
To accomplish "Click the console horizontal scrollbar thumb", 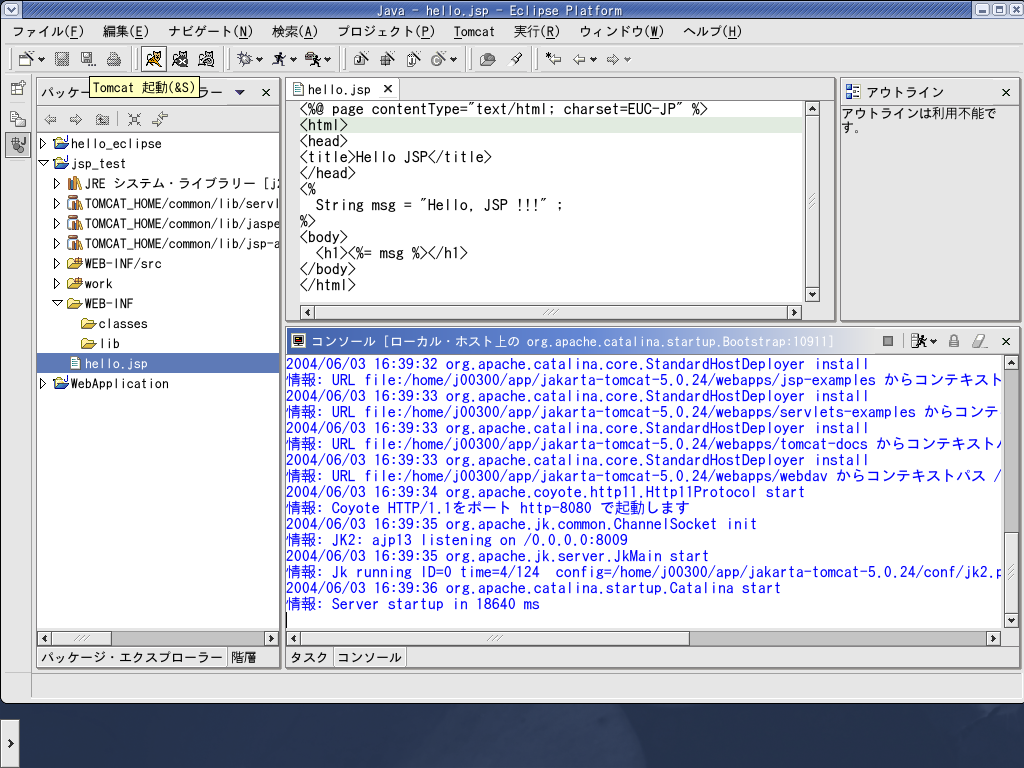I will point(495,638).
